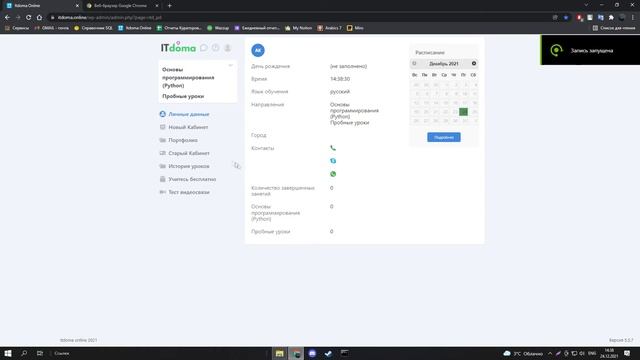Go to next month in schedule calendar
640x360 pixels.
pyautogui.click(x=474, y=63)
